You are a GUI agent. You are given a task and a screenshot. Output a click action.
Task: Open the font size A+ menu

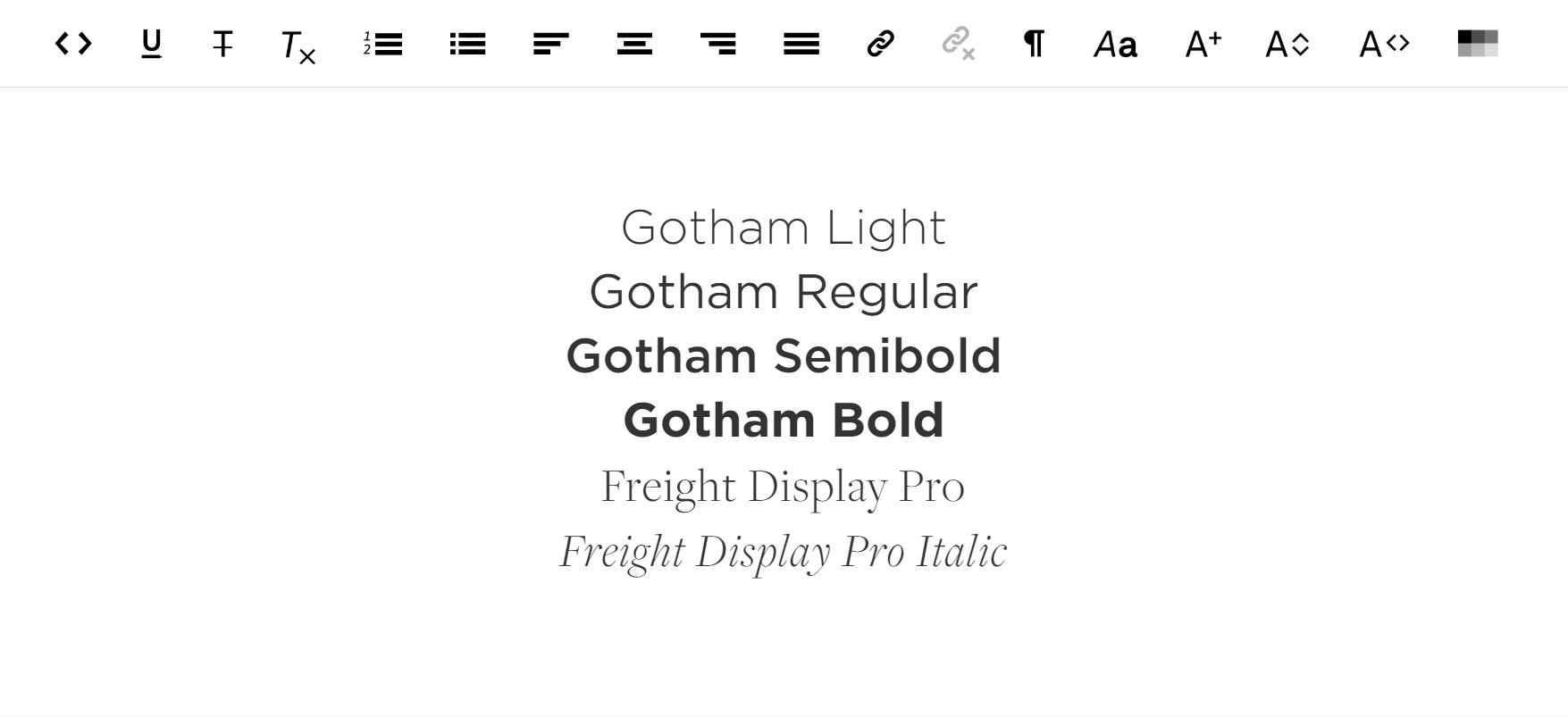point(1203,43)
